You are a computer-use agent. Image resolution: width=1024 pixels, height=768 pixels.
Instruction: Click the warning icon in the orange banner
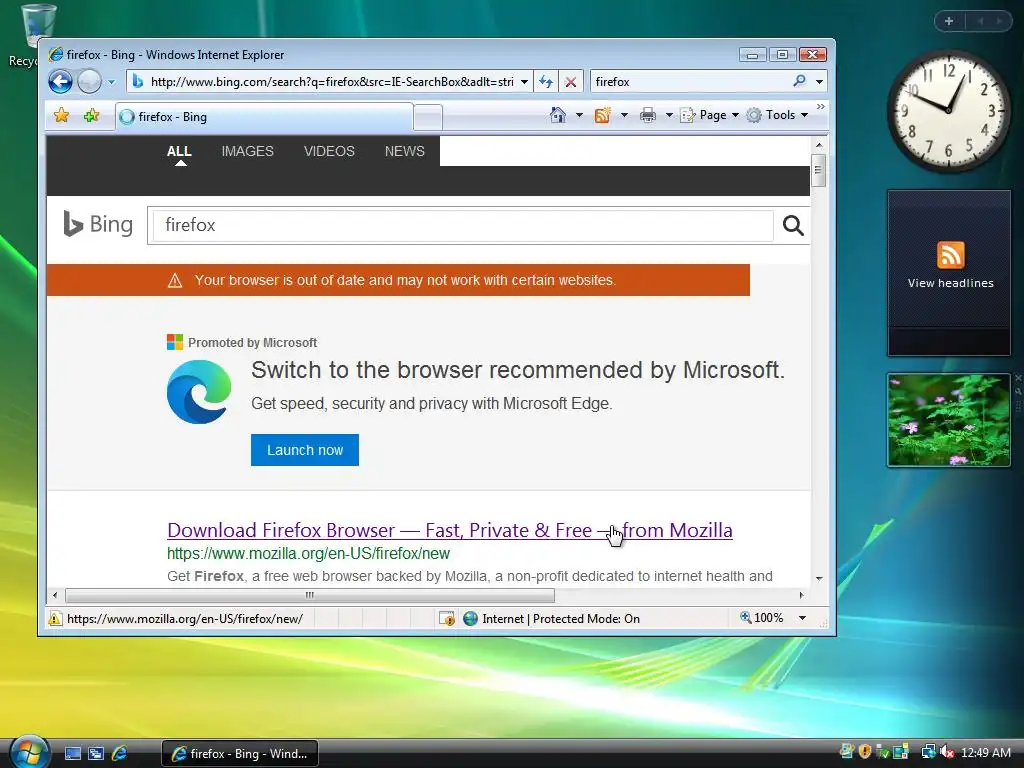[x=175, y=281]
